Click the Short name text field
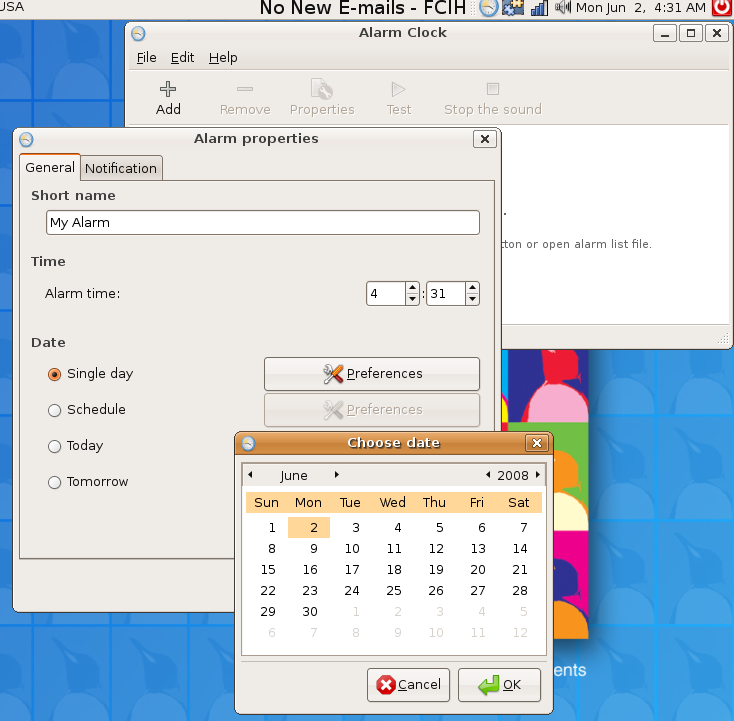The height and width of the screenshot is (721, 734). (262, 223)
